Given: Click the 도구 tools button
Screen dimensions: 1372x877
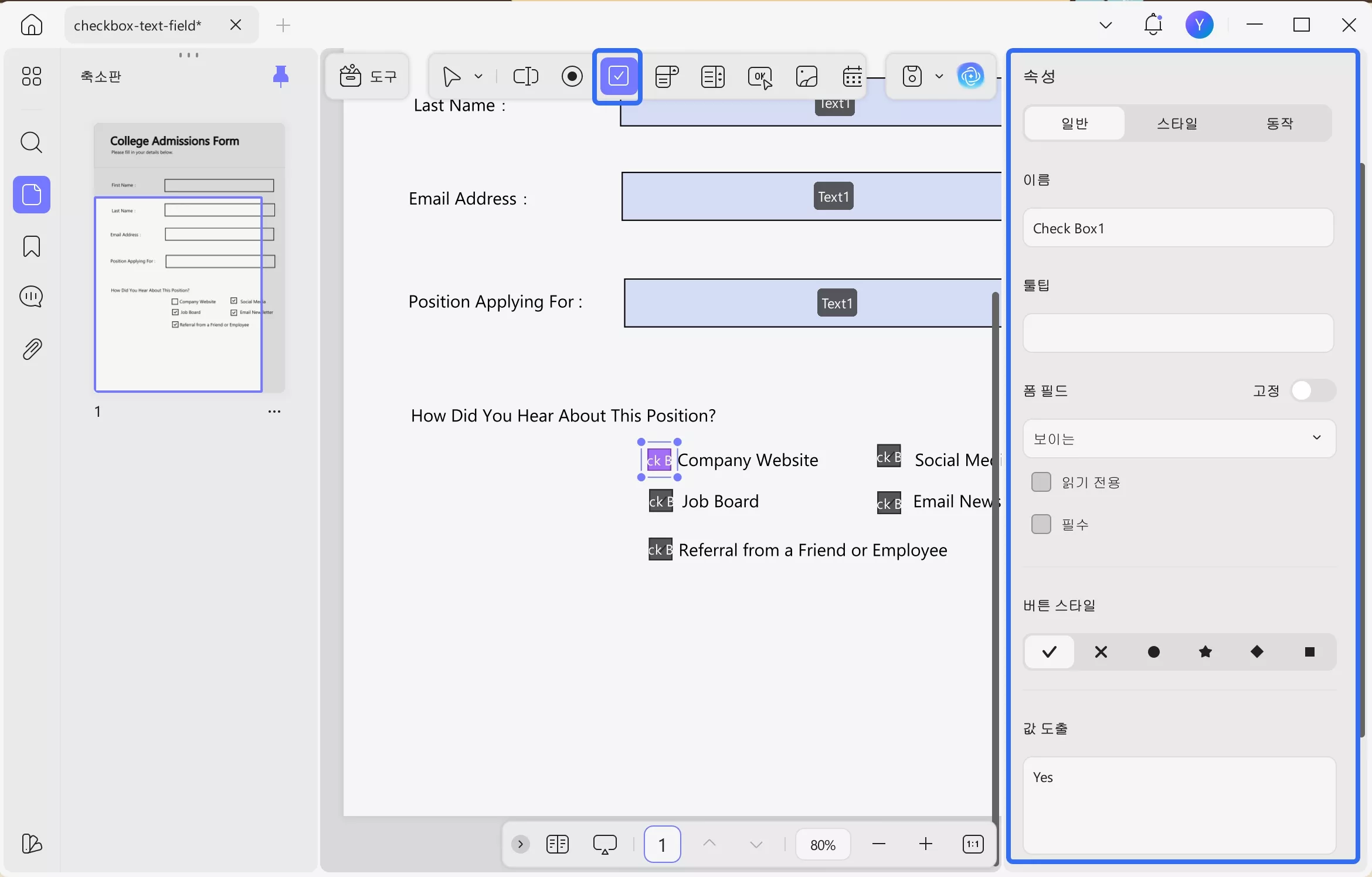Looking at the screenshot, I should 368,76.
